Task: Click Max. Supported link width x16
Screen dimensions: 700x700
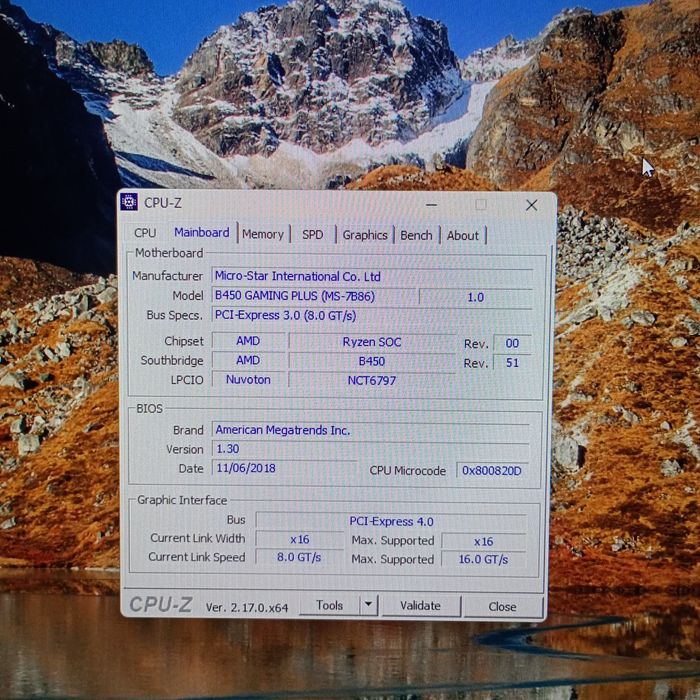Action: pos(484,542)
